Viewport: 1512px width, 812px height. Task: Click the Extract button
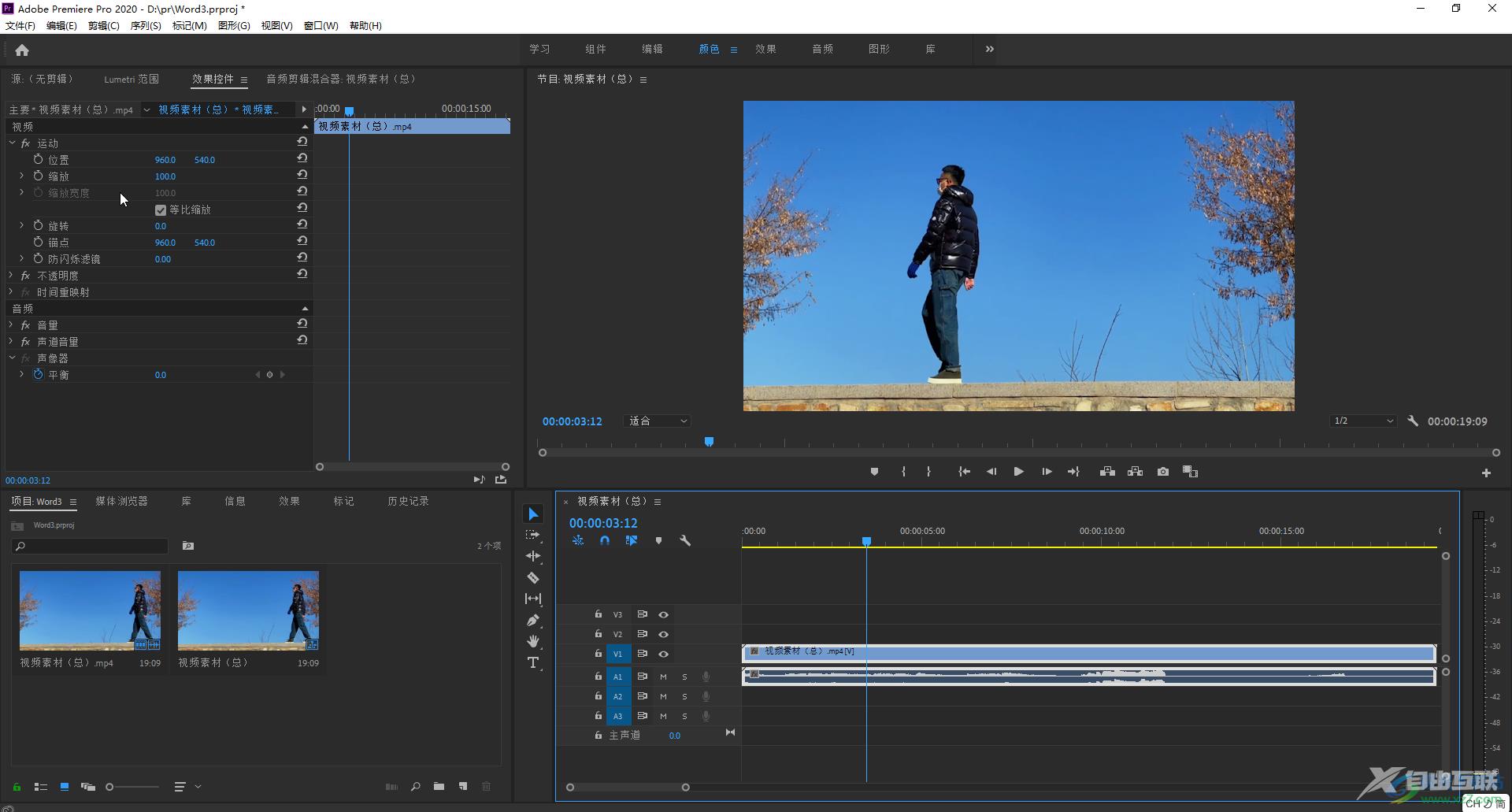click(x=1135, y=472)
